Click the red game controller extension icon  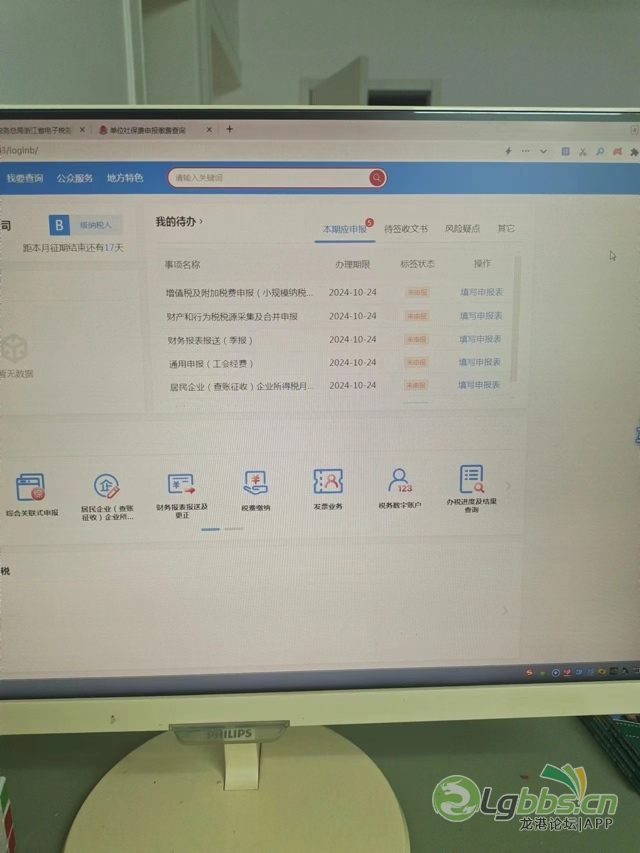pos(617,152)
